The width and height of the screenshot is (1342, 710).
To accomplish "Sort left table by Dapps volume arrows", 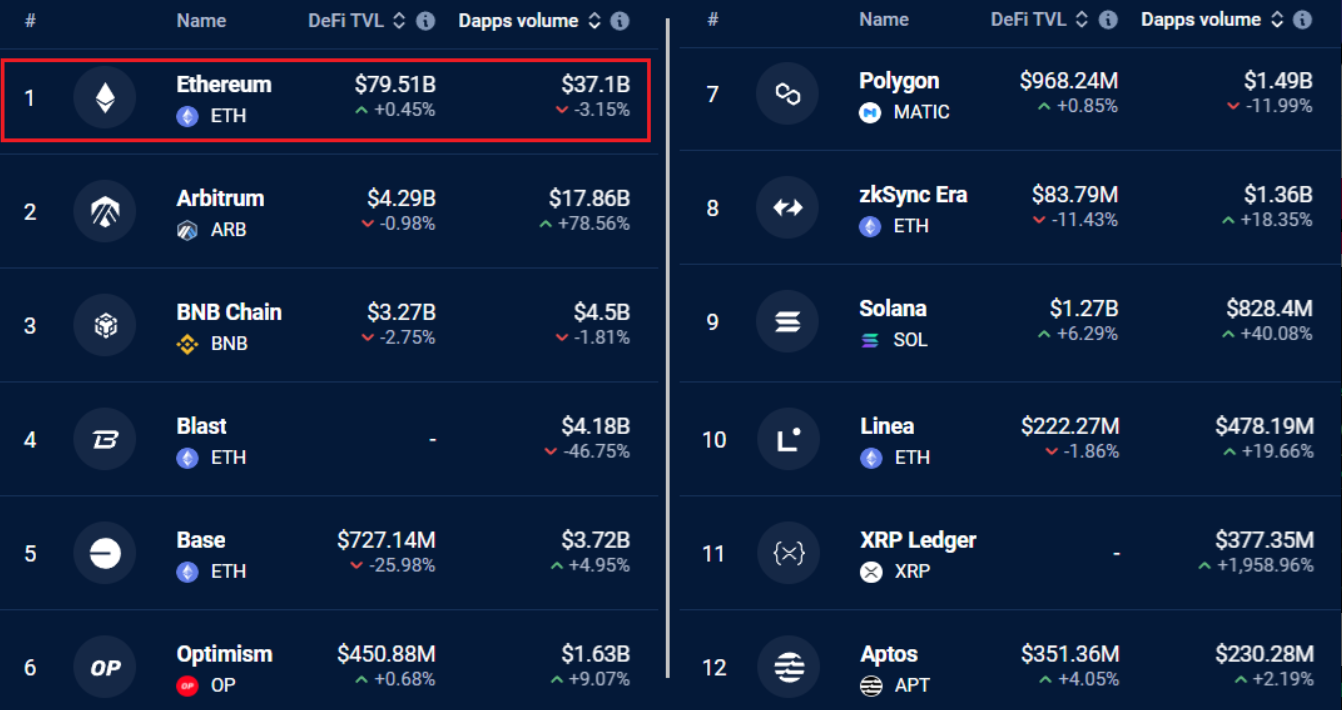I will point(594,21).
